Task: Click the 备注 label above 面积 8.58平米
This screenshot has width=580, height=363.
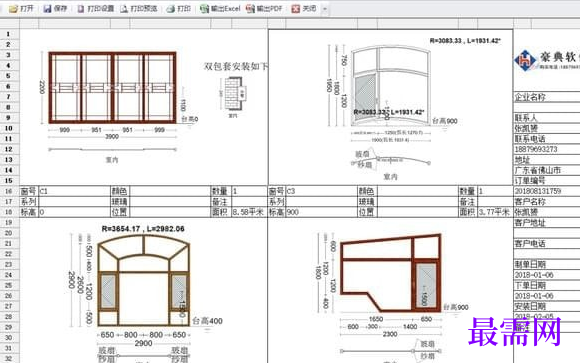Action: tap(221, 202)
